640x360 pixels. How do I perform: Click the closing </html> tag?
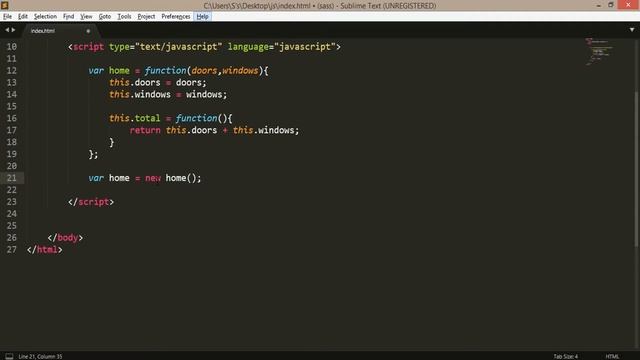pos(44,249)
